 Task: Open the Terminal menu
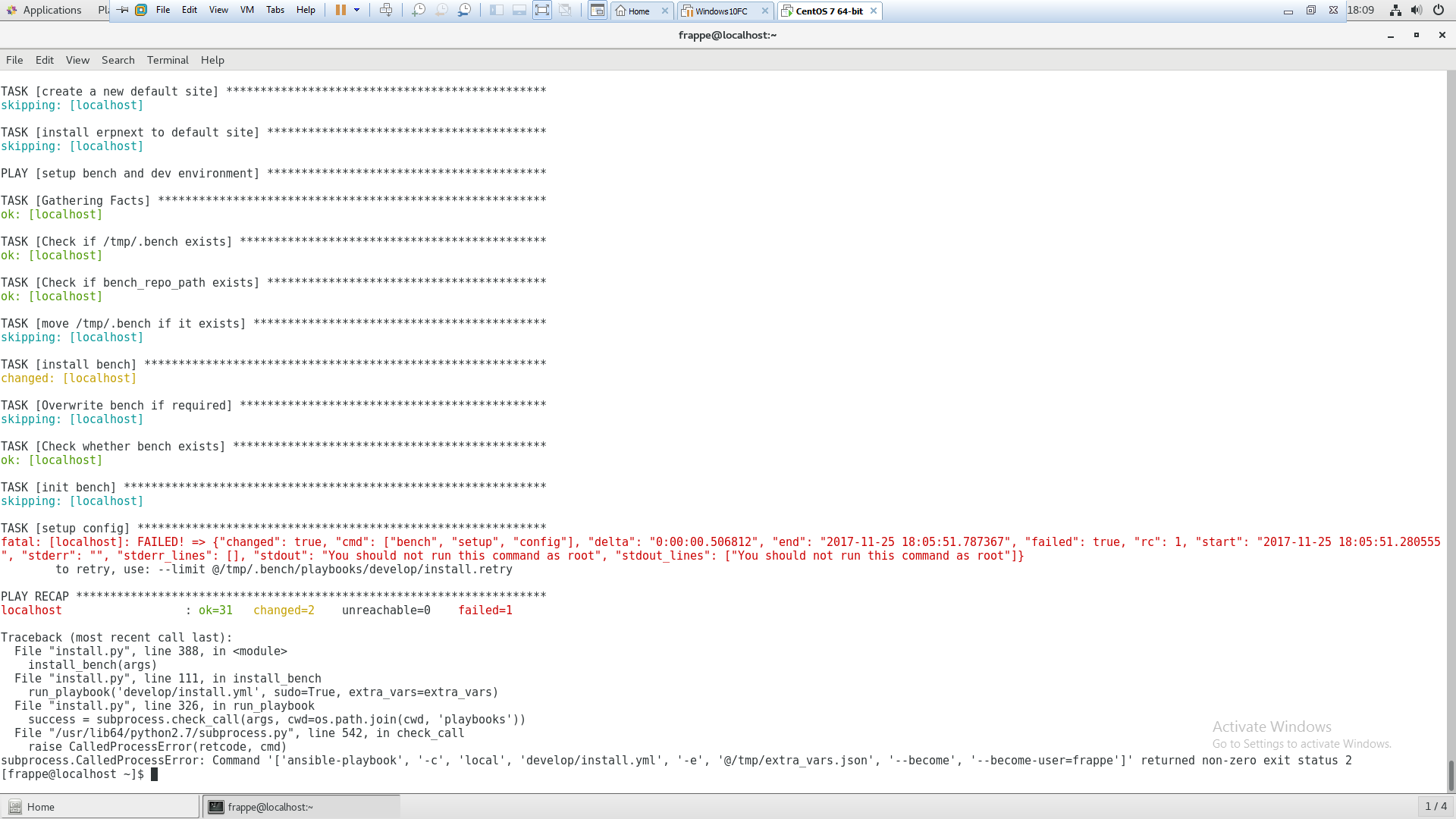click(x=168, y=60)
